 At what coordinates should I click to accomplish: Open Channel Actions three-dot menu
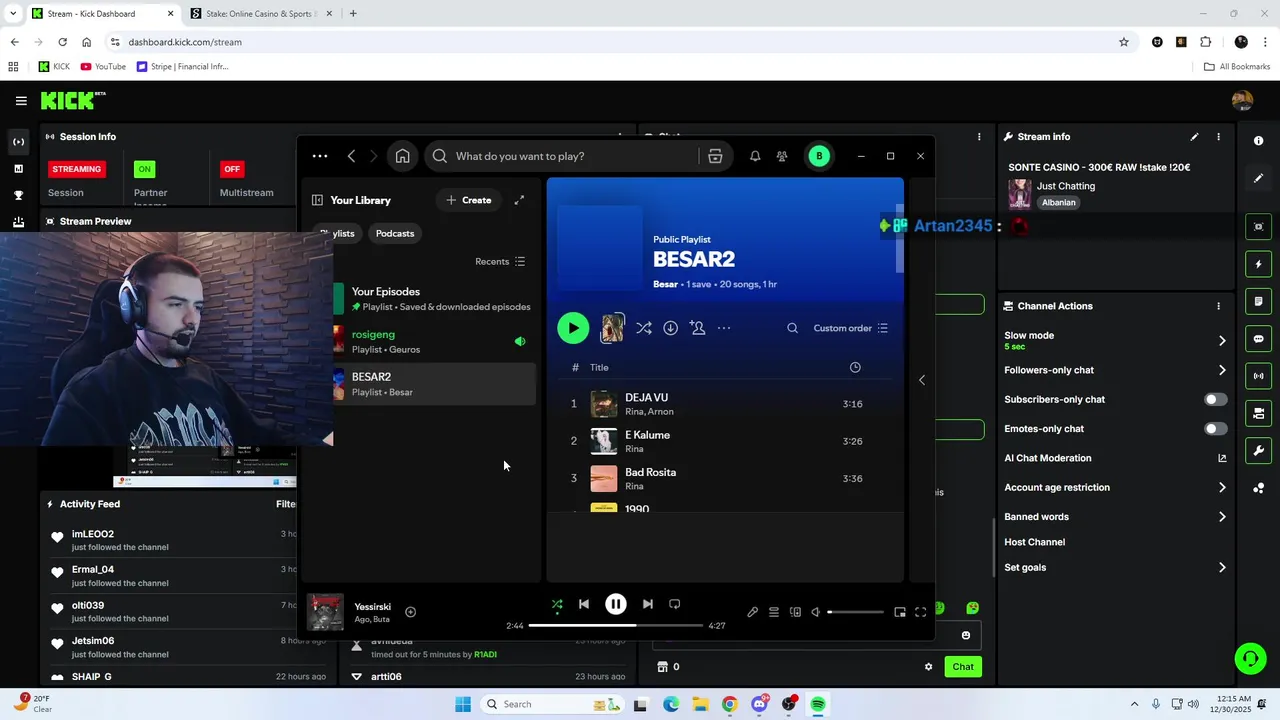coord(1218,306)
